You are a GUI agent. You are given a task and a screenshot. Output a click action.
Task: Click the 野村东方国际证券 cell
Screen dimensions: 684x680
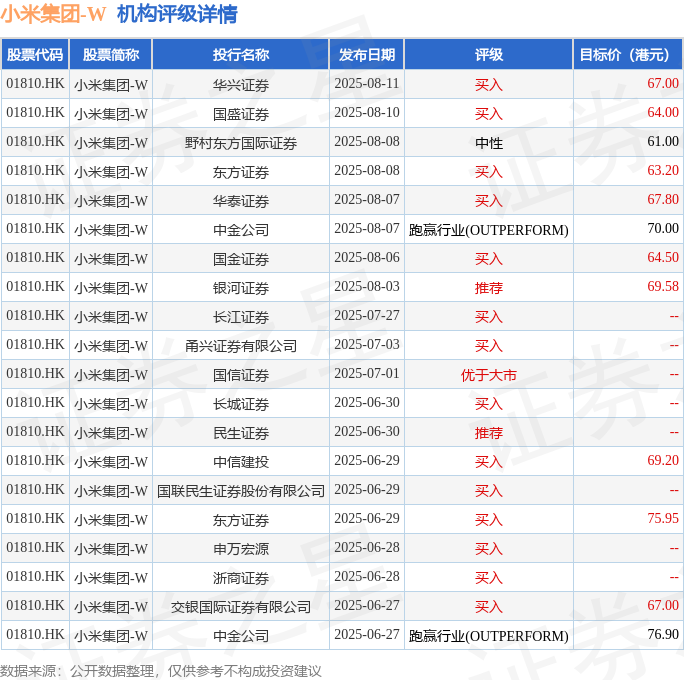tap(240, 143)
